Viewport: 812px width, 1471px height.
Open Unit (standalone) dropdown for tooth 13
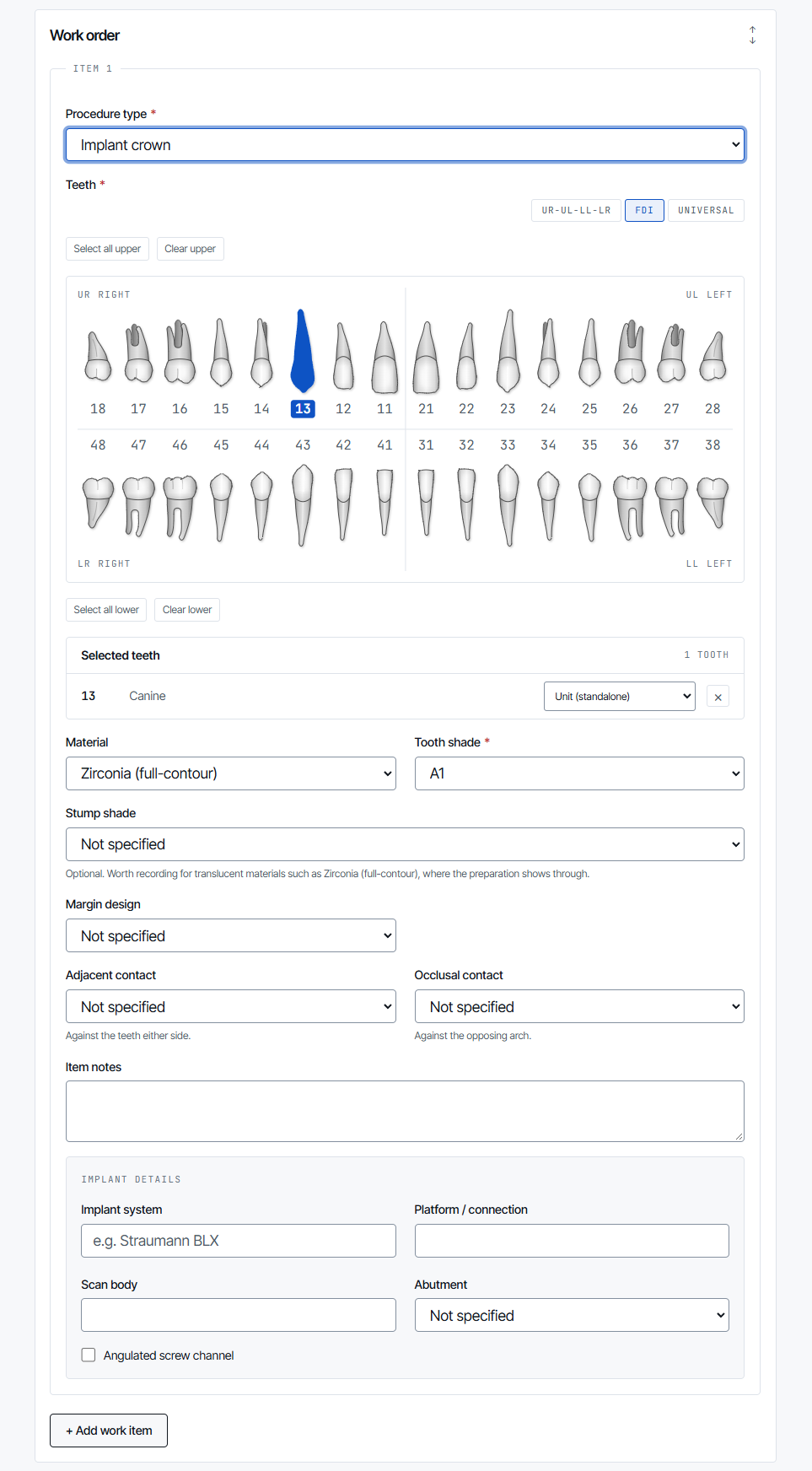[620, 697]
